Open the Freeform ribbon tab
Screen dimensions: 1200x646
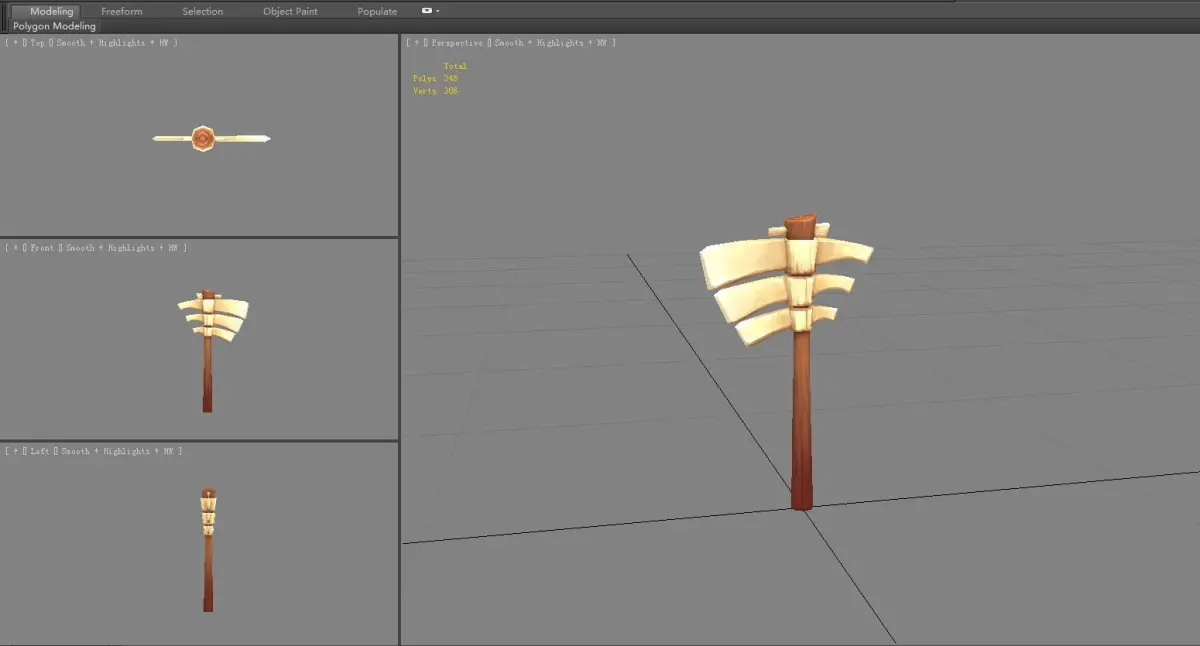click(122, 11)
